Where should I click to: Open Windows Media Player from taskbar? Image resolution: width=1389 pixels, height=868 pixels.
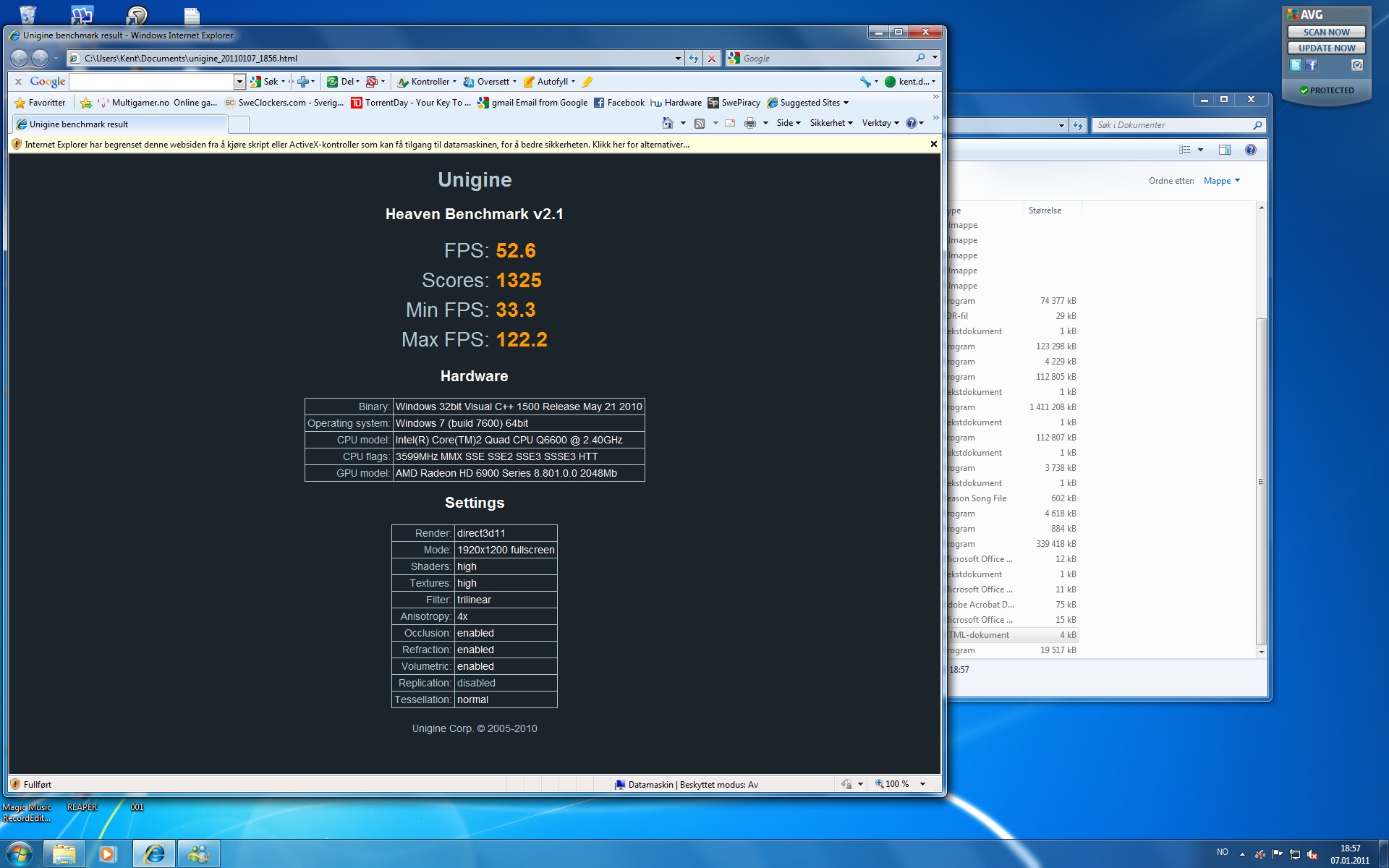click(x=108, y=854)
